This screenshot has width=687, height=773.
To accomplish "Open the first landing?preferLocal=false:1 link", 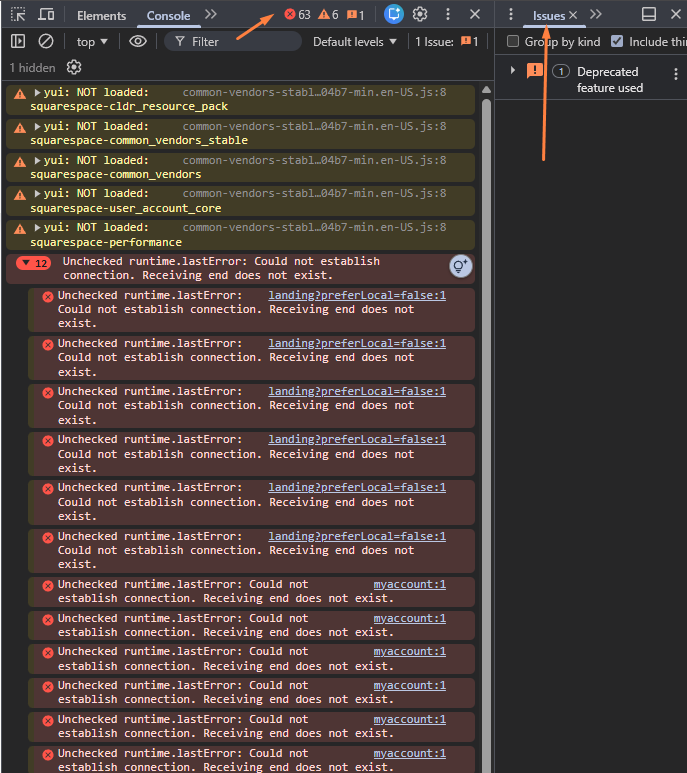I will 357,295.
